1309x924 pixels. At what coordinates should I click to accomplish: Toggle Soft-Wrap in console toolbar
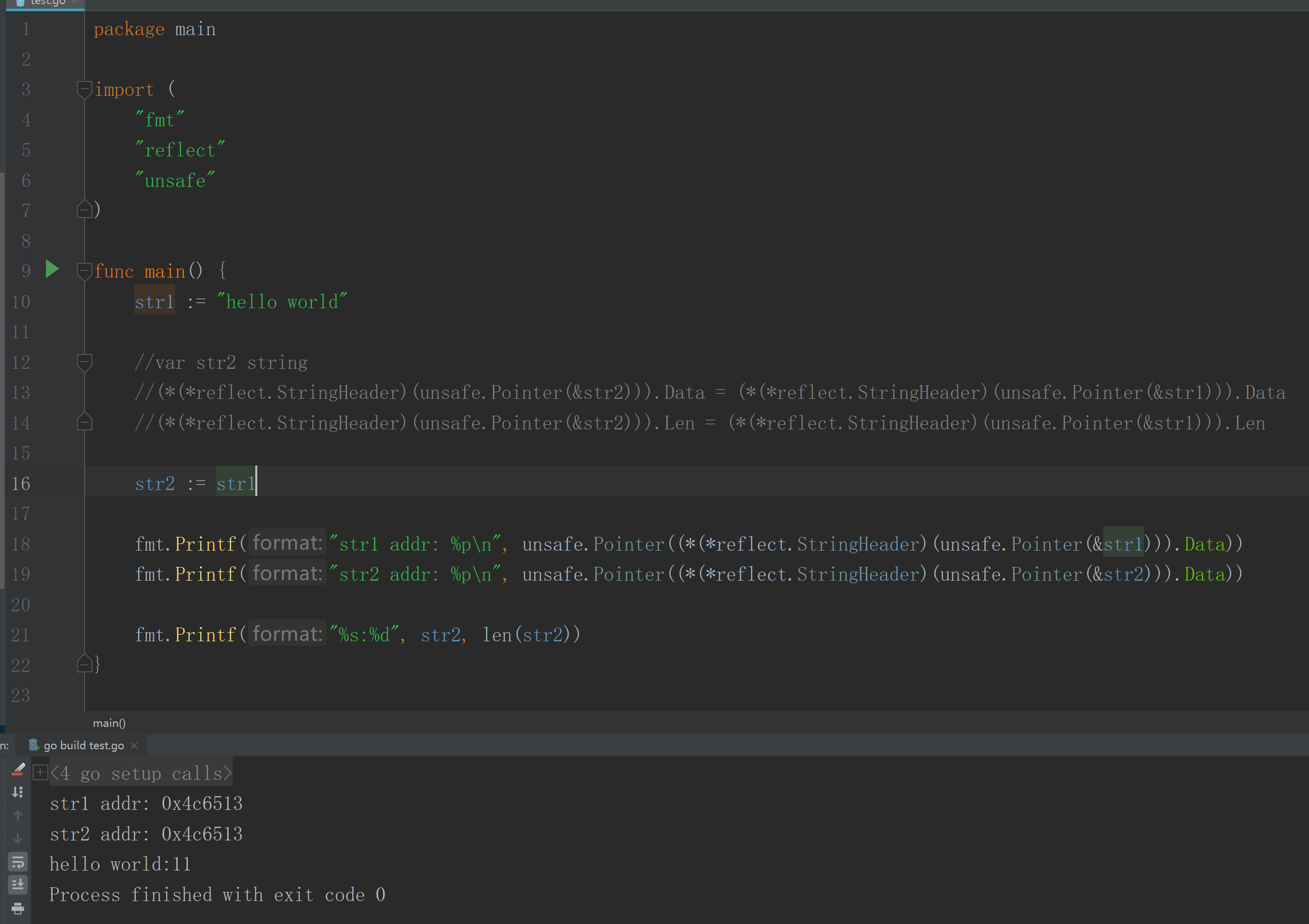[x=18, y=862]
